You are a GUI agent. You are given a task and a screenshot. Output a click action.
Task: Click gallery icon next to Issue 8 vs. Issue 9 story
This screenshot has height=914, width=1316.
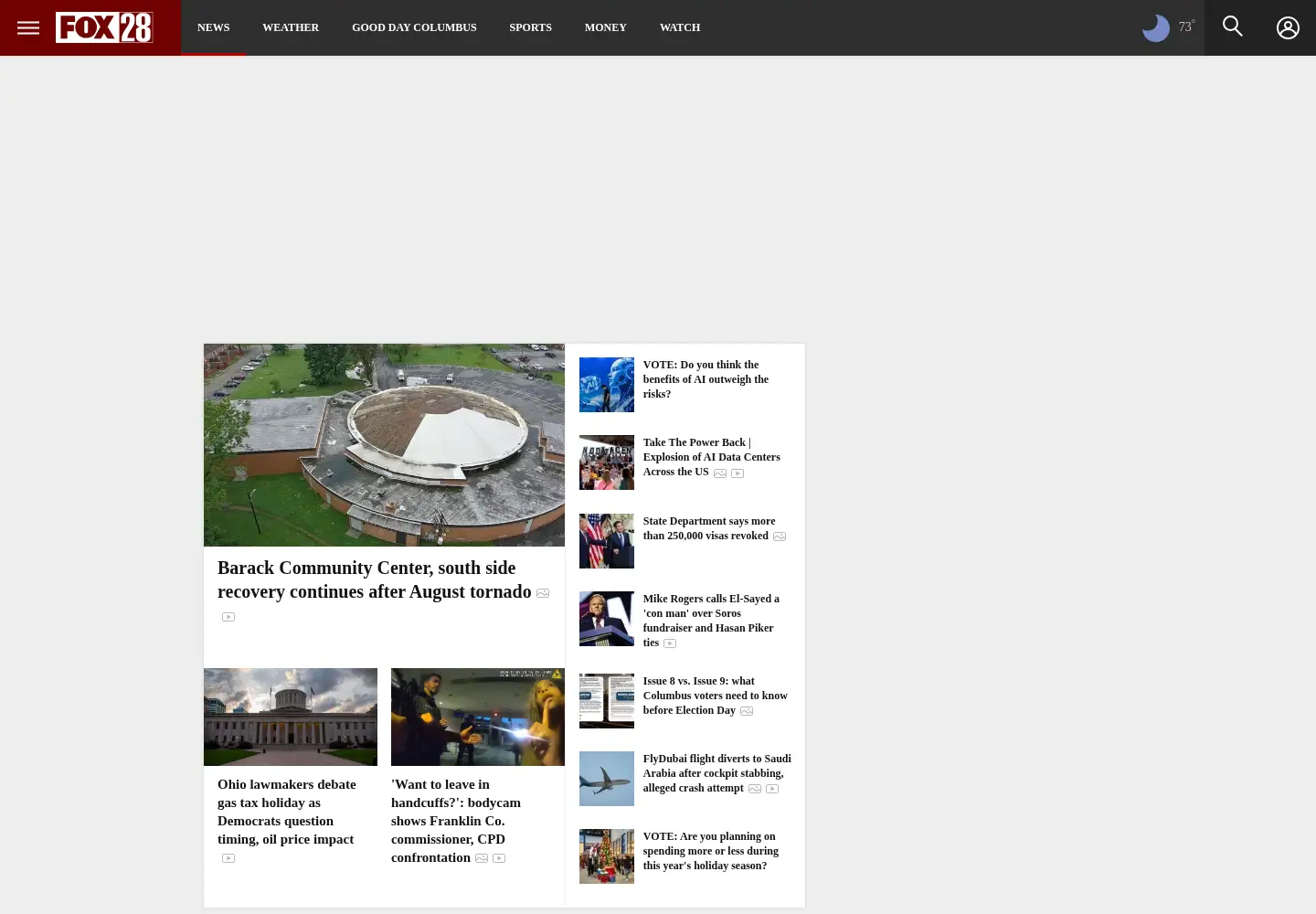[747, 711]
